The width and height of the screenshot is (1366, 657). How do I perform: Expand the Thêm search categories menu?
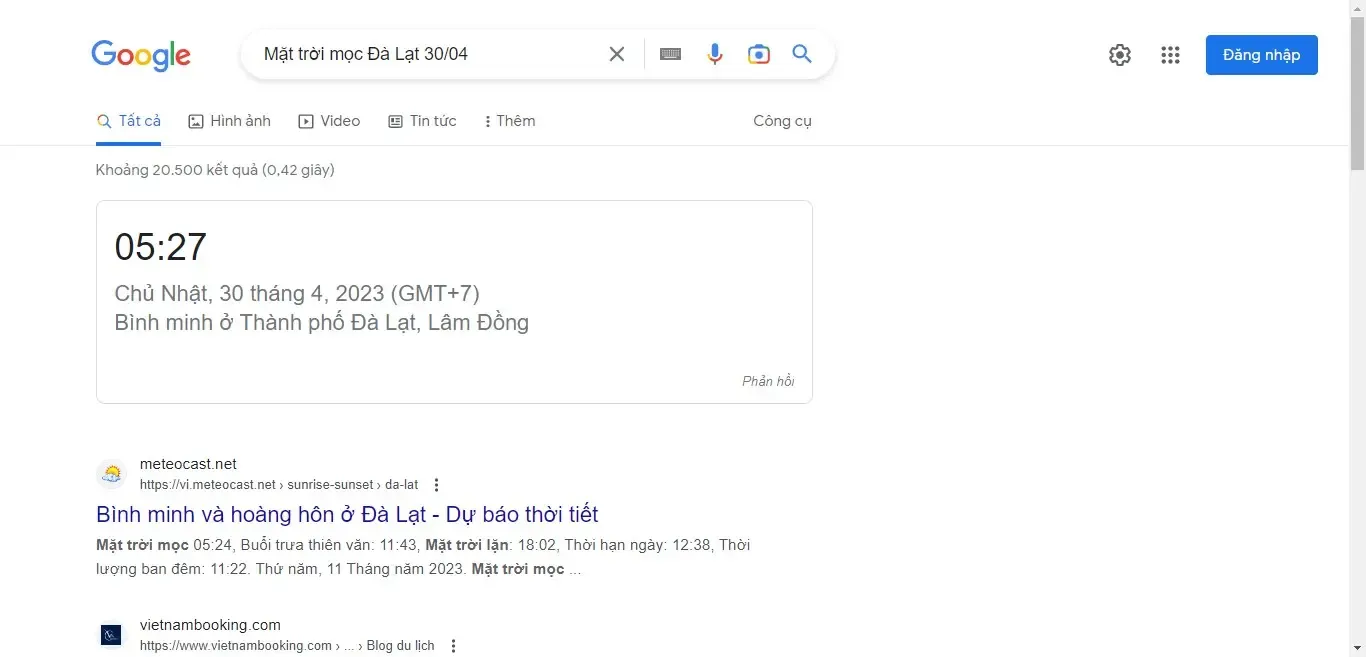click(509, 120)
